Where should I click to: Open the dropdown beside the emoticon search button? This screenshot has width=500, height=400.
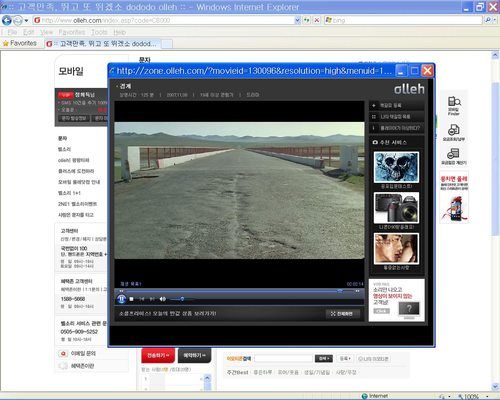(x=345, y=359)
